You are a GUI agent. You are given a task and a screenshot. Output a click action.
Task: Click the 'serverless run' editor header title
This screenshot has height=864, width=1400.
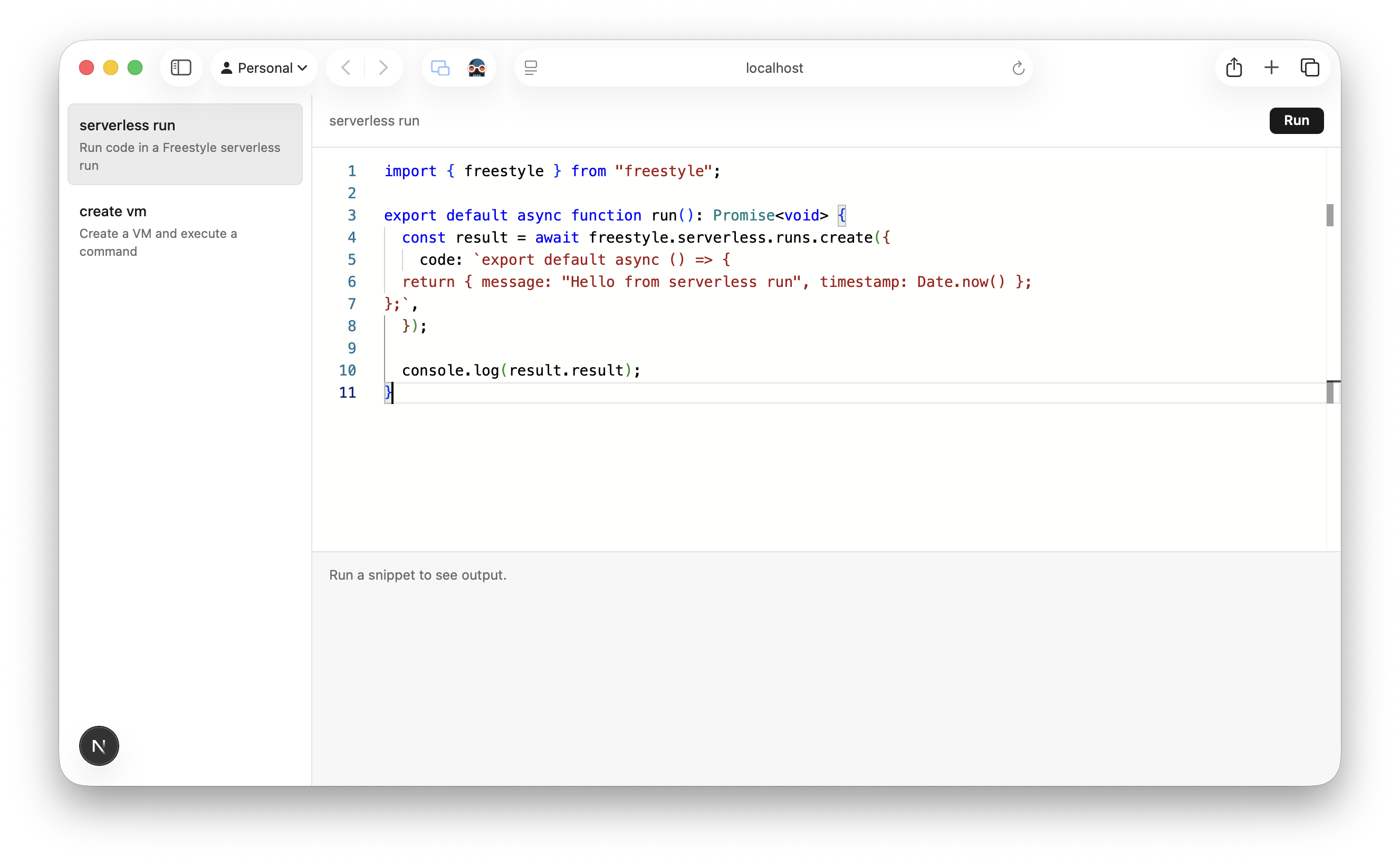click(375, 121)
